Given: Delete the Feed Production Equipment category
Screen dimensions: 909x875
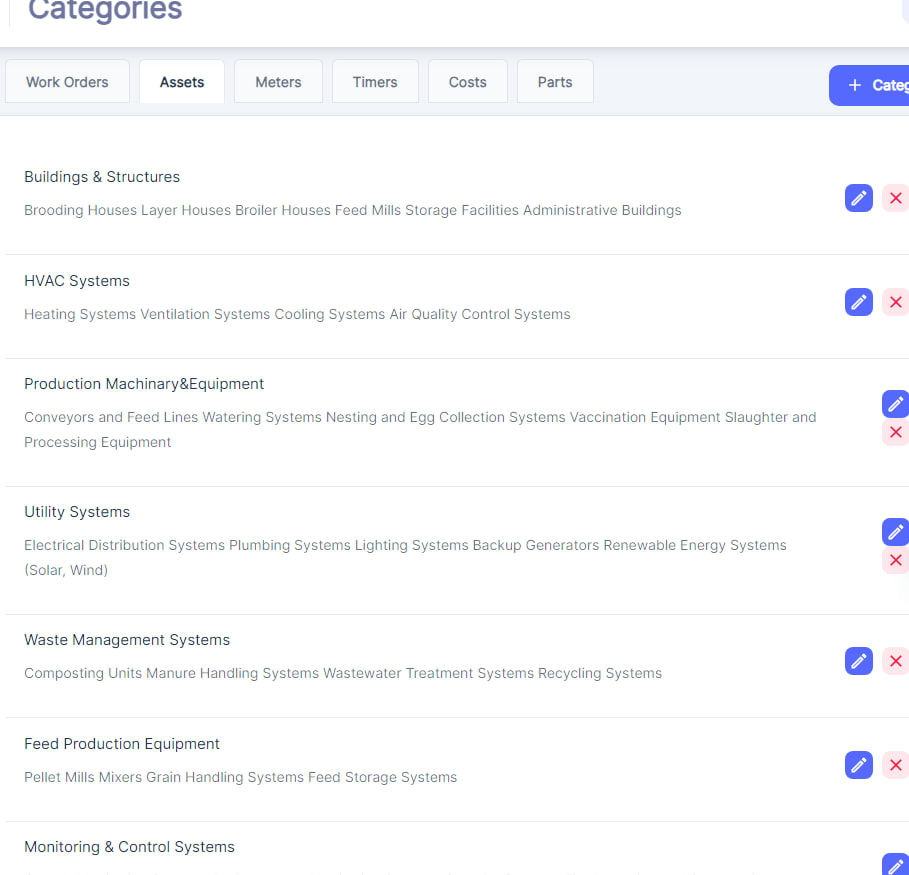Looking at the screenshot, I should coord(895,765).
